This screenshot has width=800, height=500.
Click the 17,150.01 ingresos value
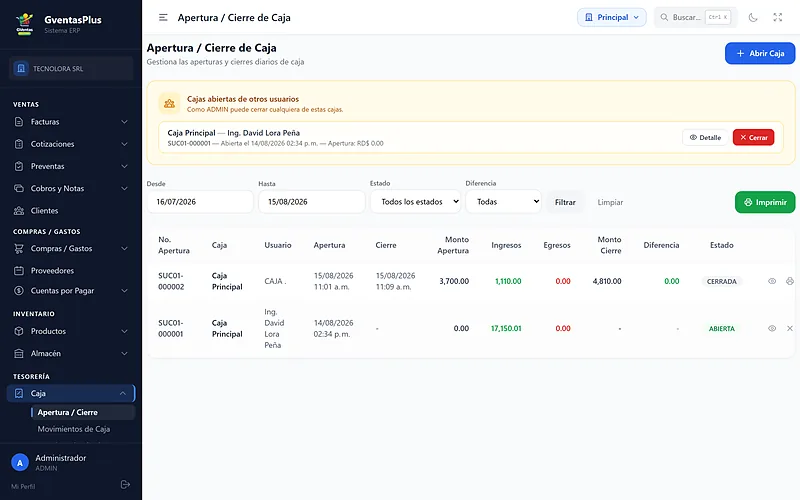point(506,329)
